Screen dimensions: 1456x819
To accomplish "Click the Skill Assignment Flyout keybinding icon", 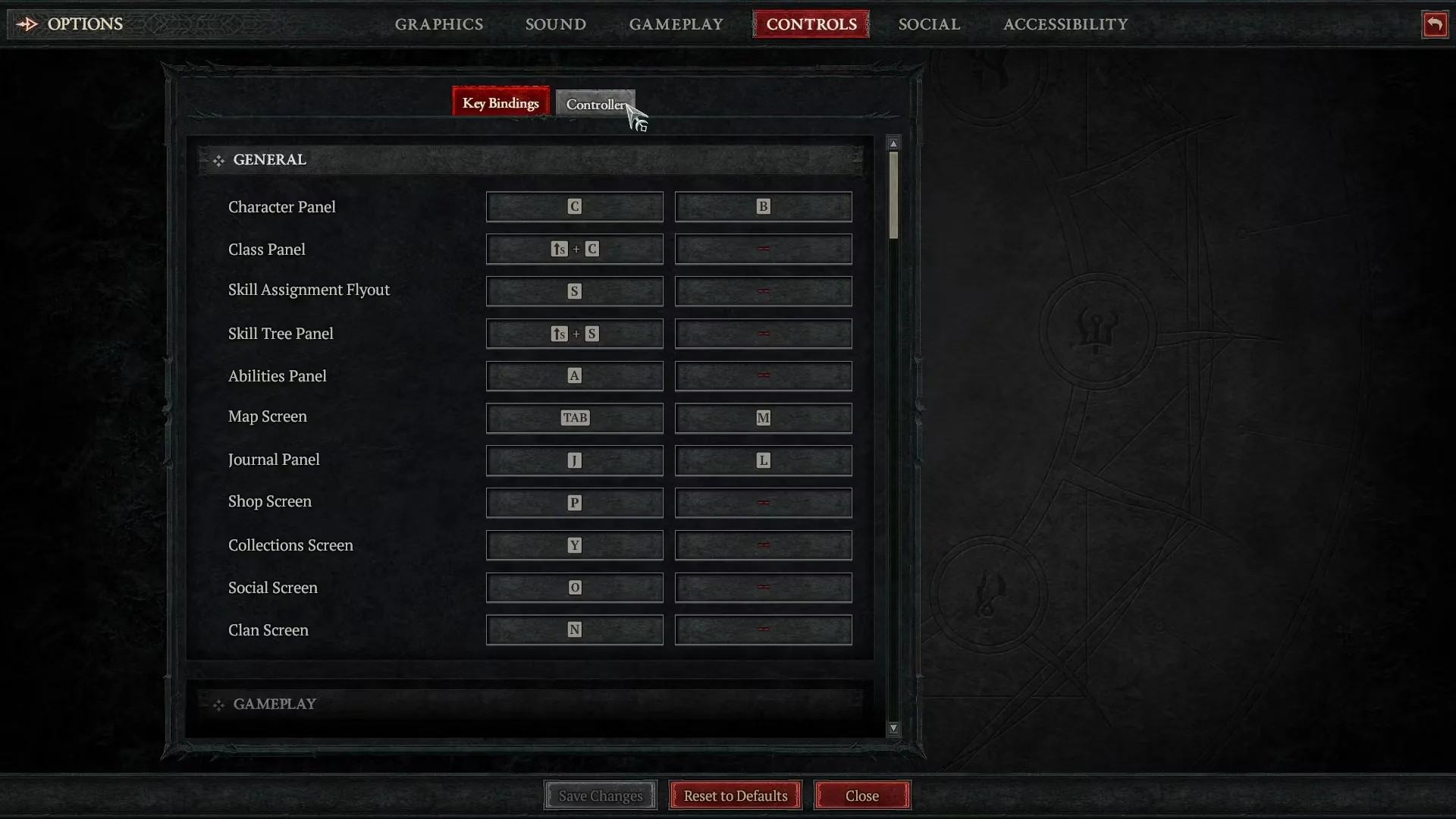I will tap(574, 291).
